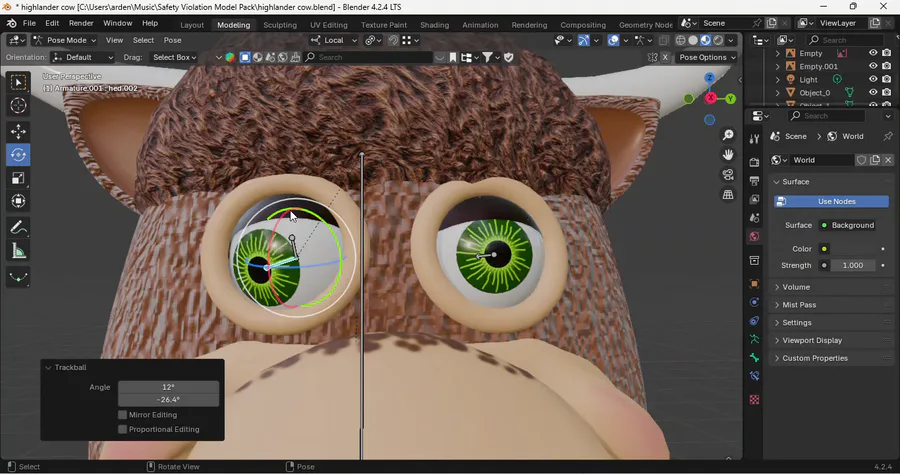Open the Pose menu in viewport header

[172, 40]
